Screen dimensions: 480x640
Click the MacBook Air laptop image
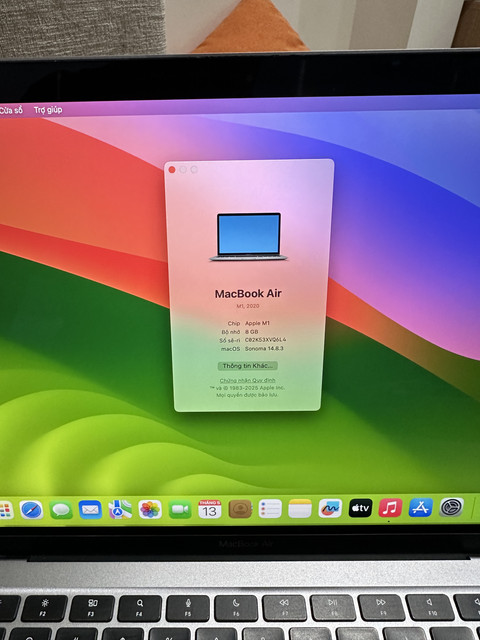pyautogui.click(x=249, y=237)
